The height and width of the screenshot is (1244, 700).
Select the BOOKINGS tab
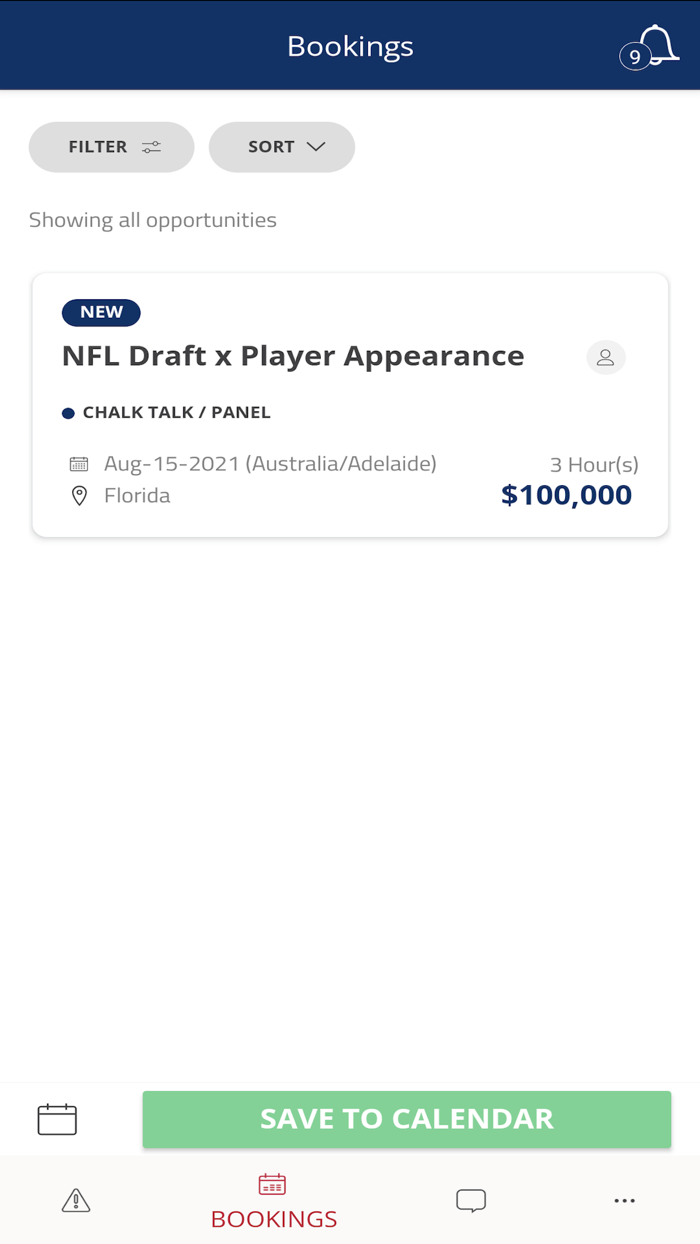pos(272,1200)
